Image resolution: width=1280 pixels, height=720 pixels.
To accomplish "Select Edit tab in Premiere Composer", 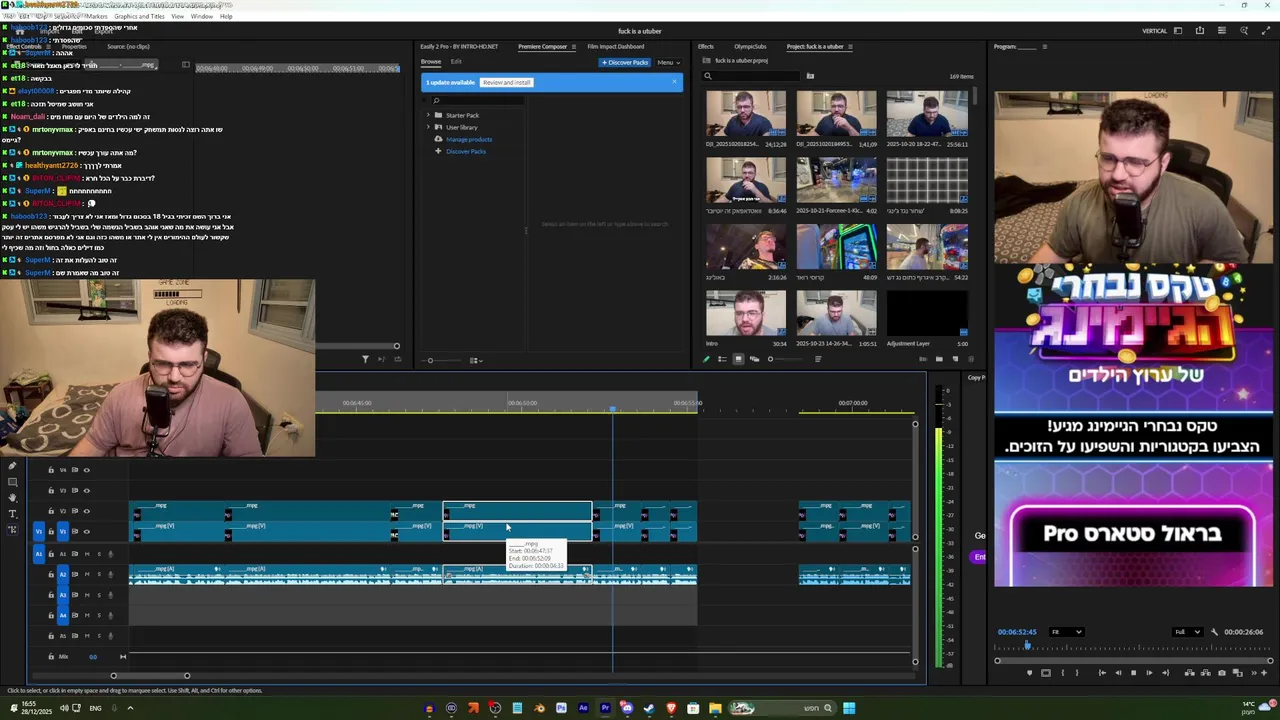I will tap(456, 62).
